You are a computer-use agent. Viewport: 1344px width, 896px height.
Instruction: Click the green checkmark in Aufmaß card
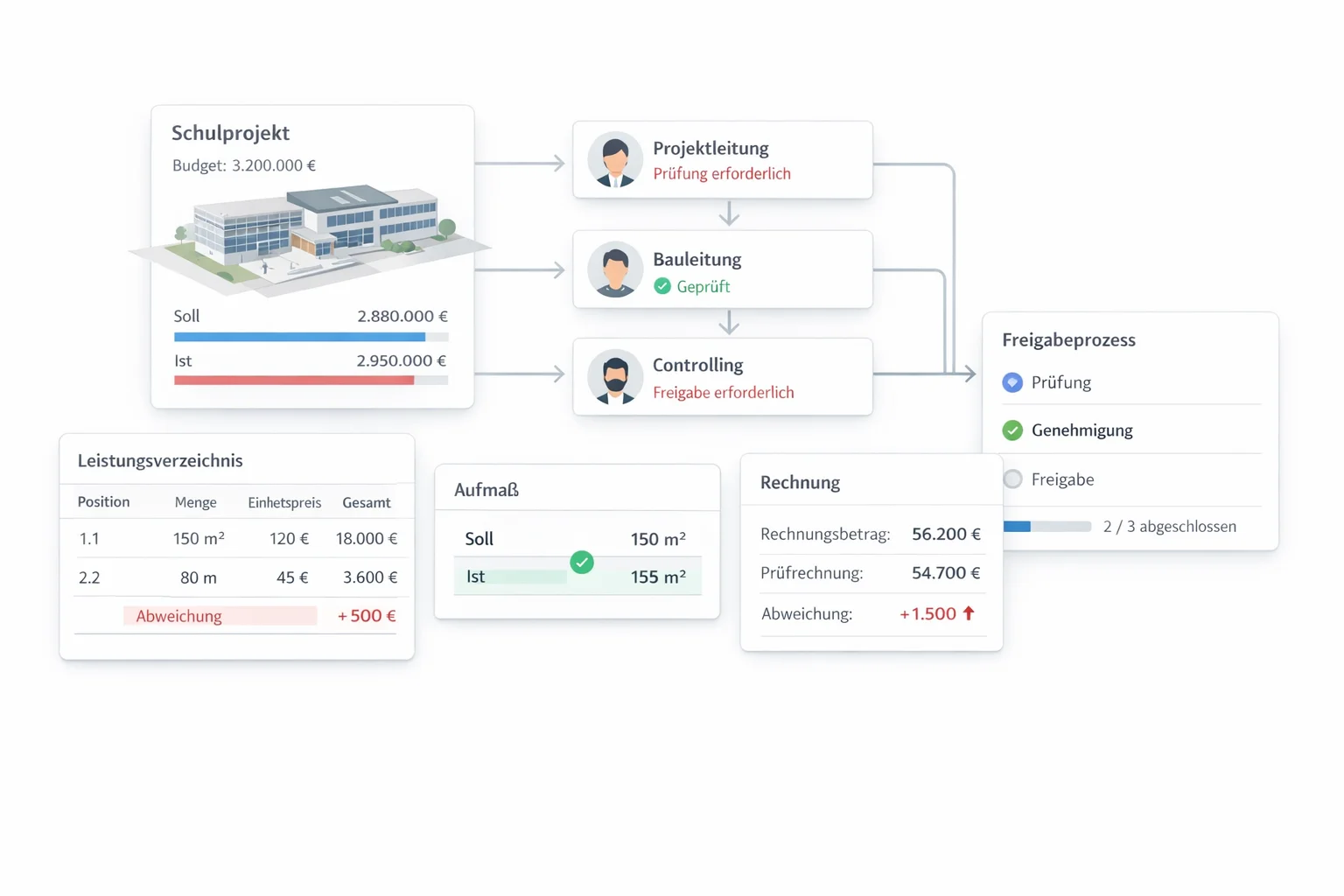tap(582, 562)
